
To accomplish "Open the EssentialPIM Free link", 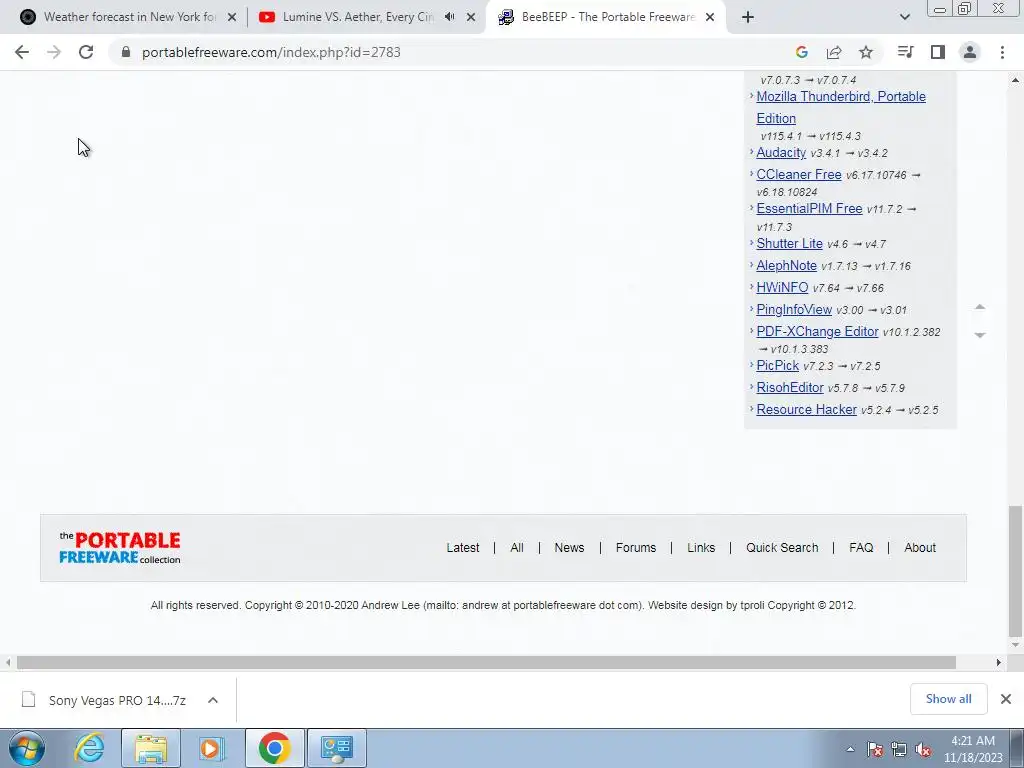I will click(x=809, y=208).
